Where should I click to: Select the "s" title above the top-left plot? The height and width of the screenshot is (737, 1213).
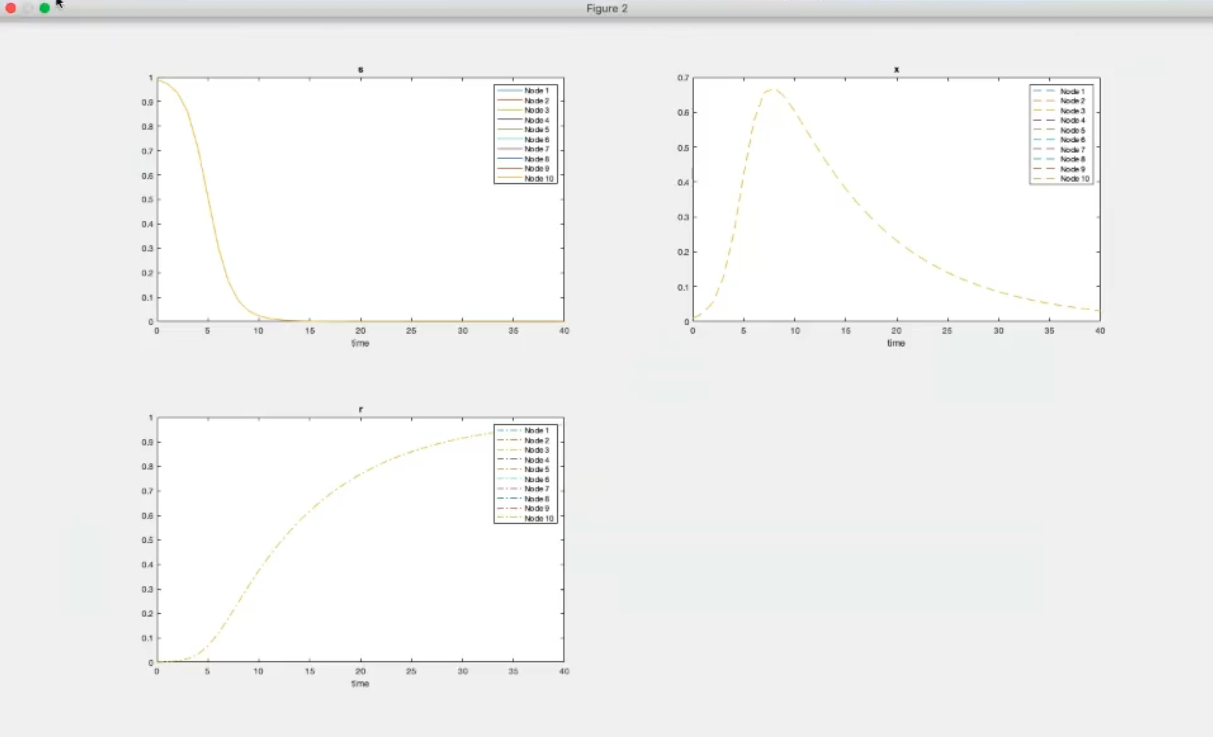point(360,70)
